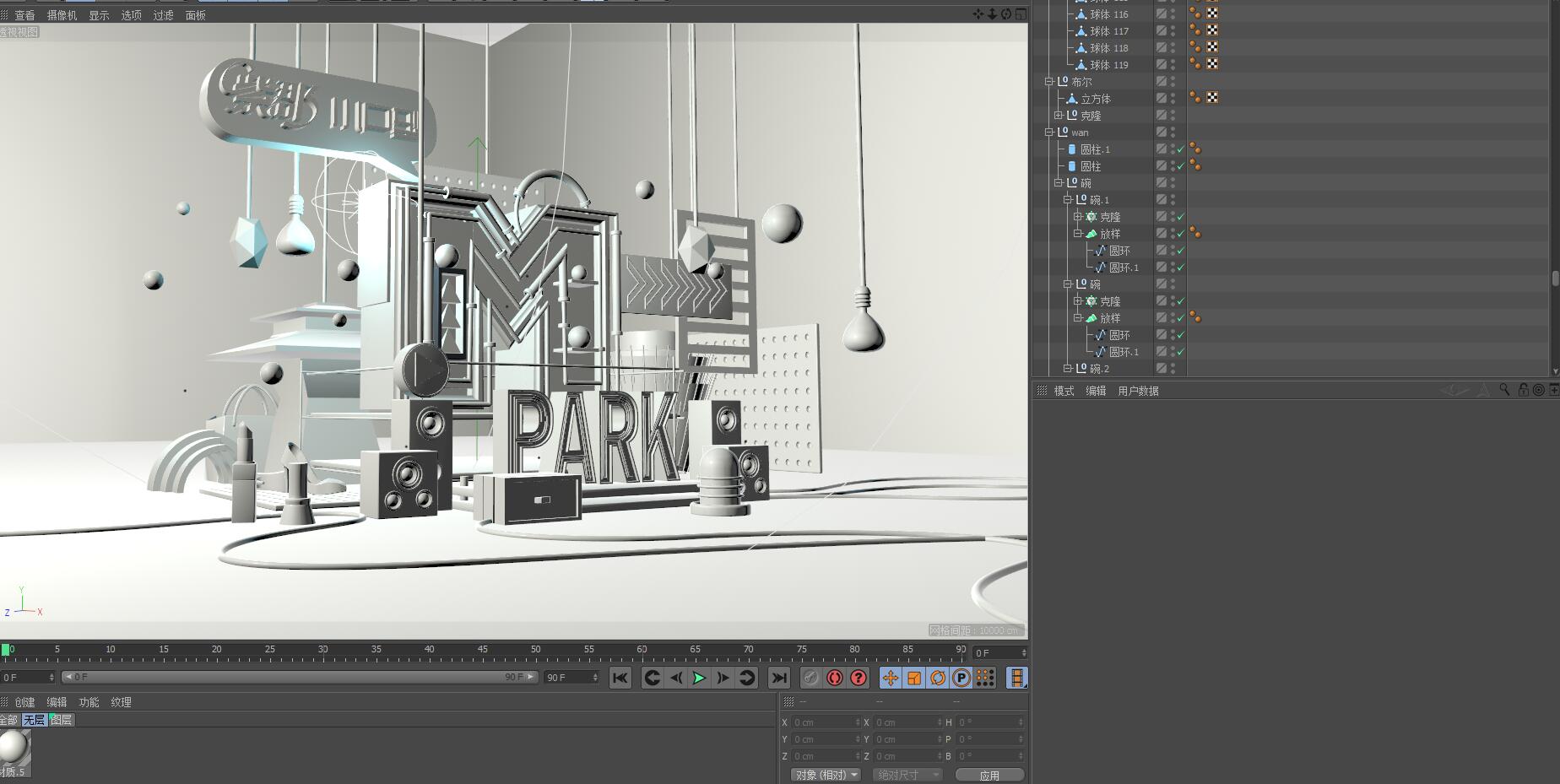Click the viewport move-camera cross icon
This screenshot has height=784, width=1560.
point(978,14)
